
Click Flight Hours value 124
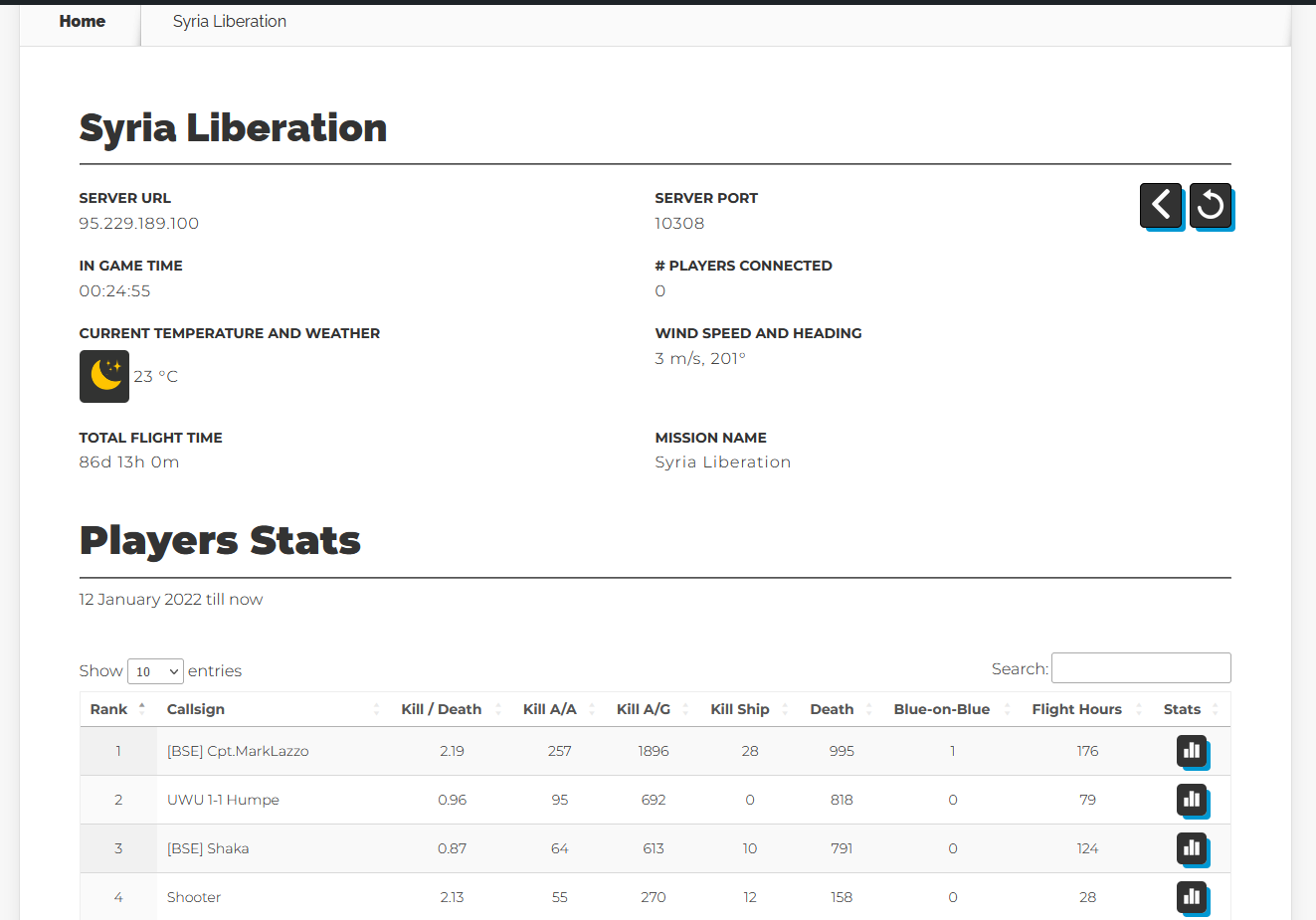(1087, 848)
